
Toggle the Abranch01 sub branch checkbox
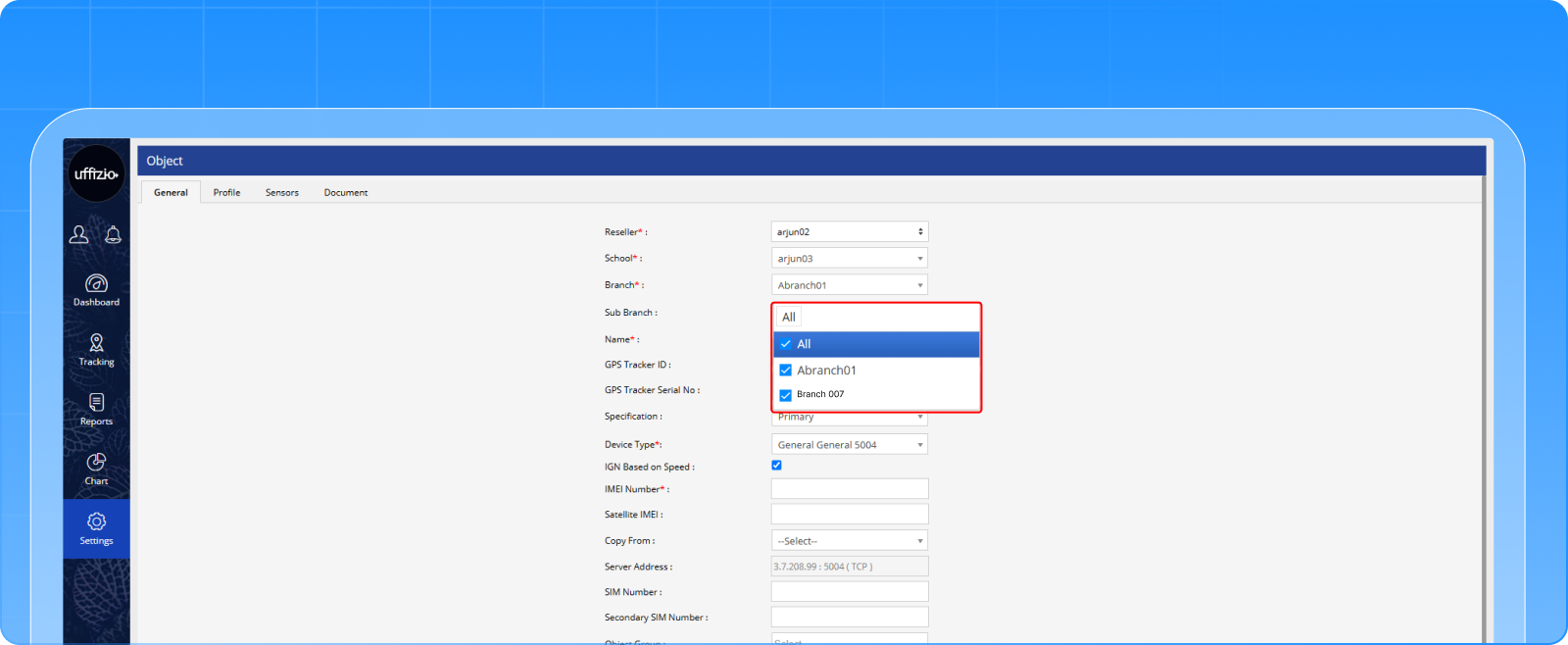[786, 371]
